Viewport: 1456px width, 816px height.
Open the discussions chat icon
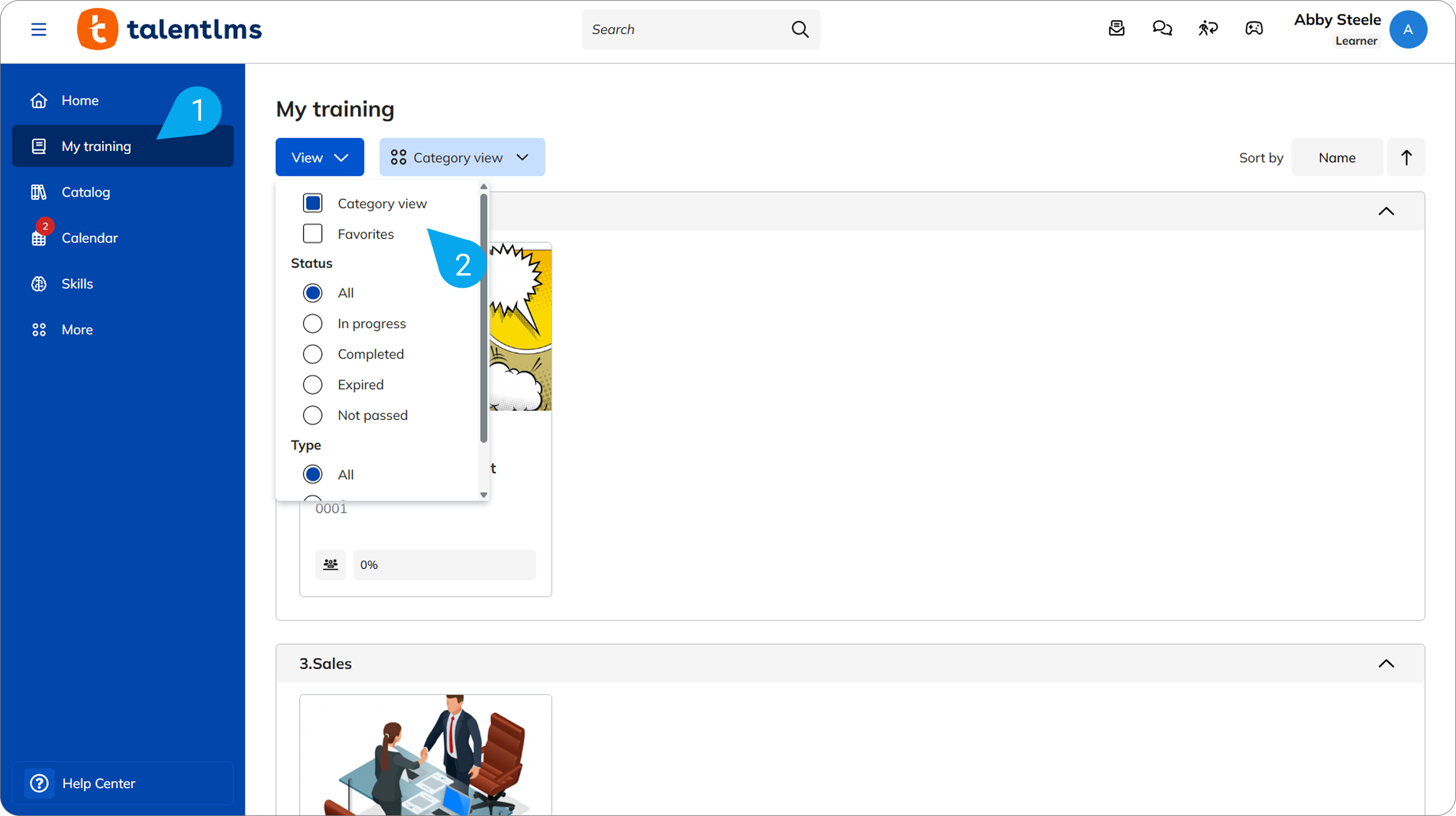pyautogui.click(x=1162, y=28)
